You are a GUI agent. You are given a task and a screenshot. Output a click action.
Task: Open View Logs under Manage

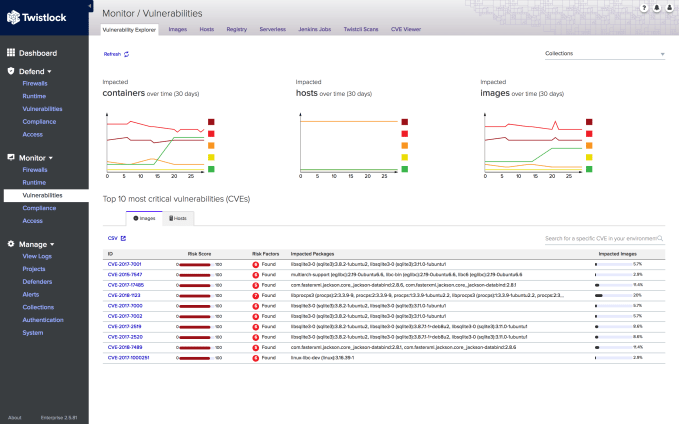37,257
